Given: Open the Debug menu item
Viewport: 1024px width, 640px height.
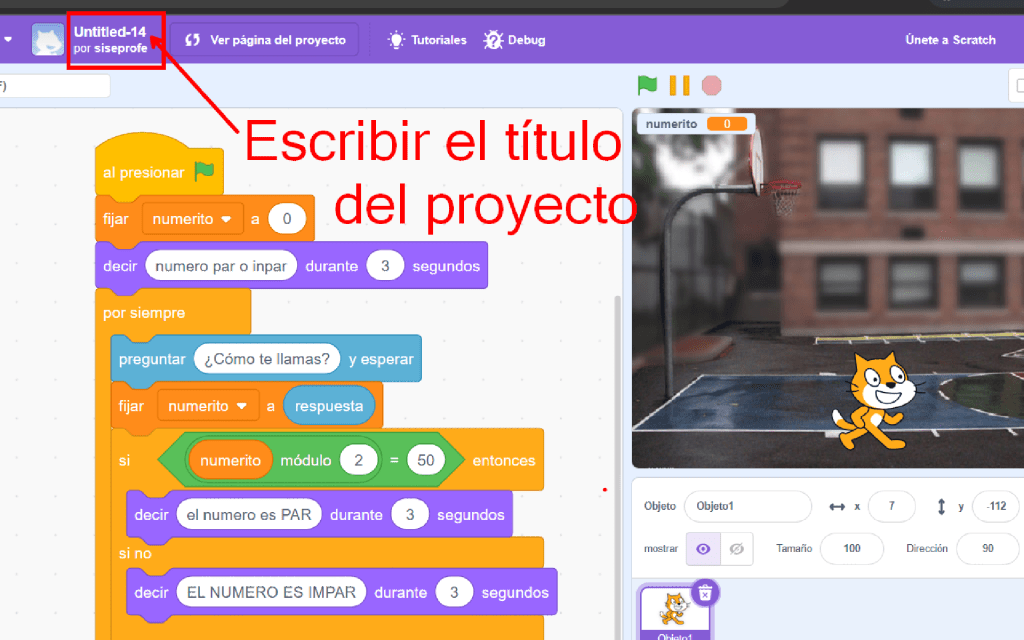Looking at the screenshot, I should (526, 40).
